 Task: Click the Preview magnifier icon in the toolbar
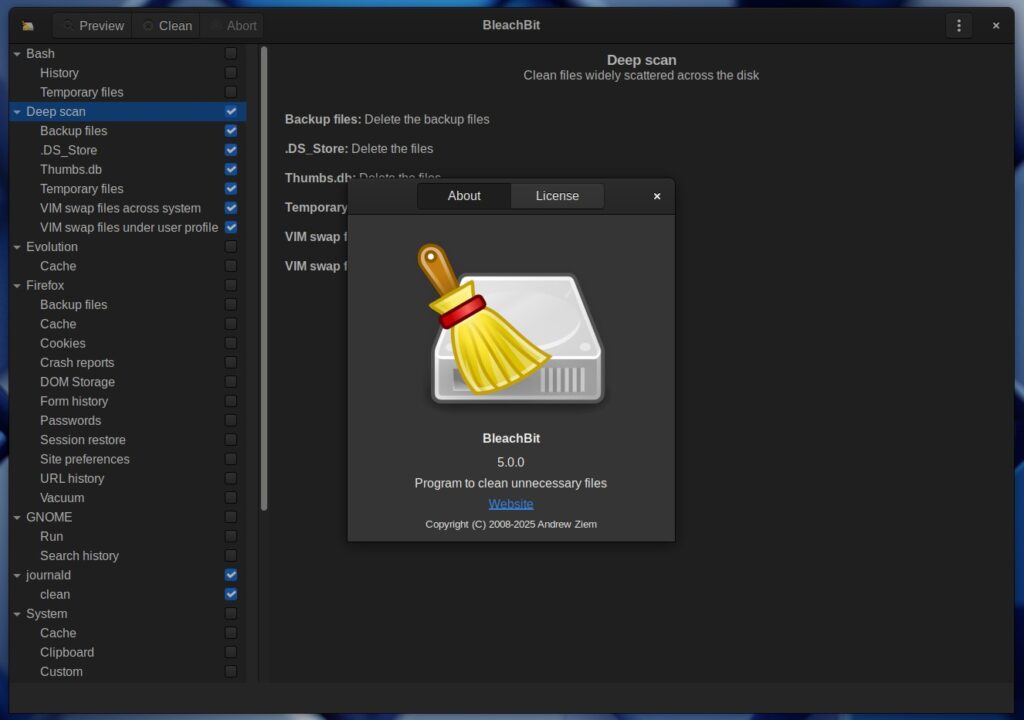(x=67, y=25)
